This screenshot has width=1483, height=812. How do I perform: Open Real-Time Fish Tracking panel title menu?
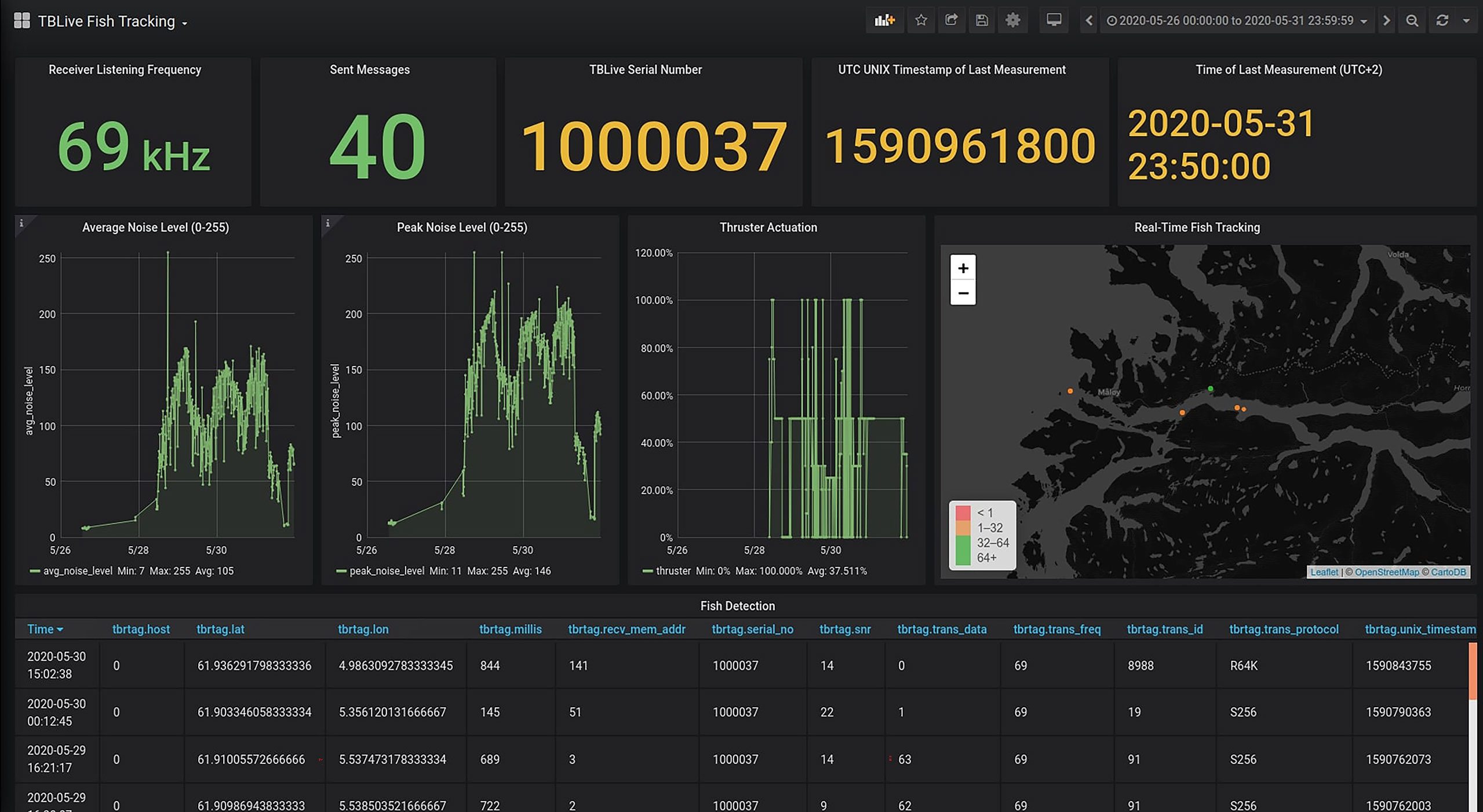point(1197,227)
